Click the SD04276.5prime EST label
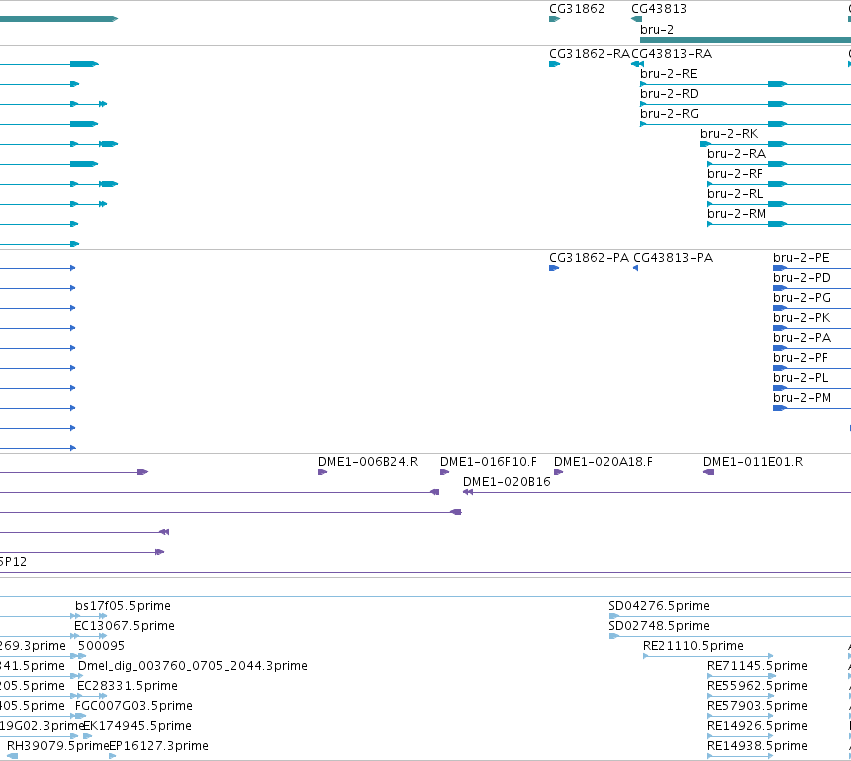This screenshot has width=851, height=761. [659, 606]
